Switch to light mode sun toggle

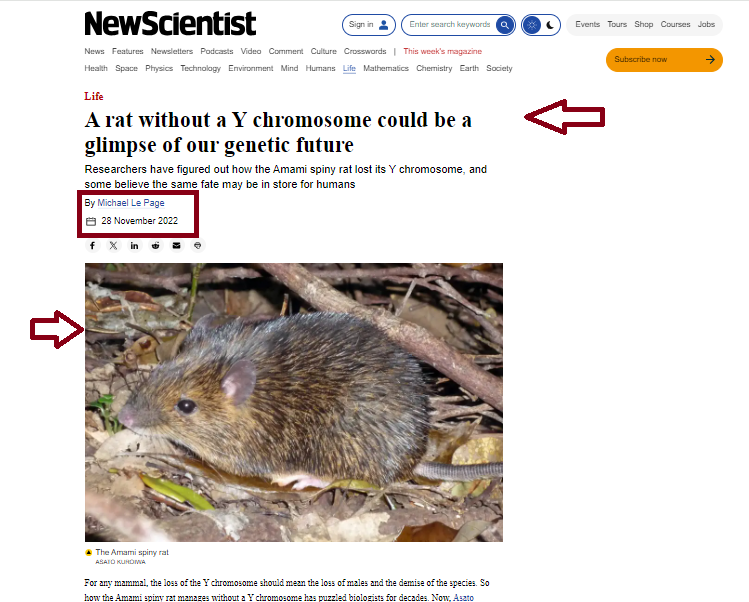[532, 25]
